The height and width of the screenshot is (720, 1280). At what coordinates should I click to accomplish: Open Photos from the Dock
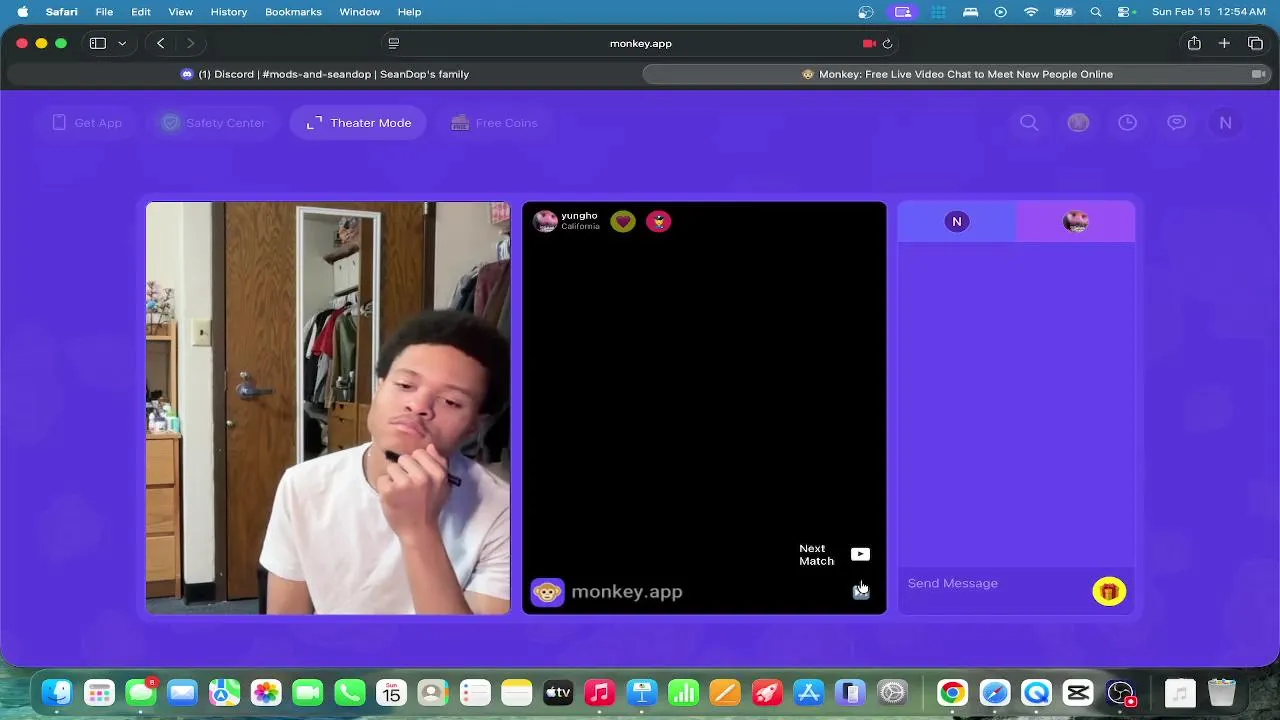(x=266, y=692)
